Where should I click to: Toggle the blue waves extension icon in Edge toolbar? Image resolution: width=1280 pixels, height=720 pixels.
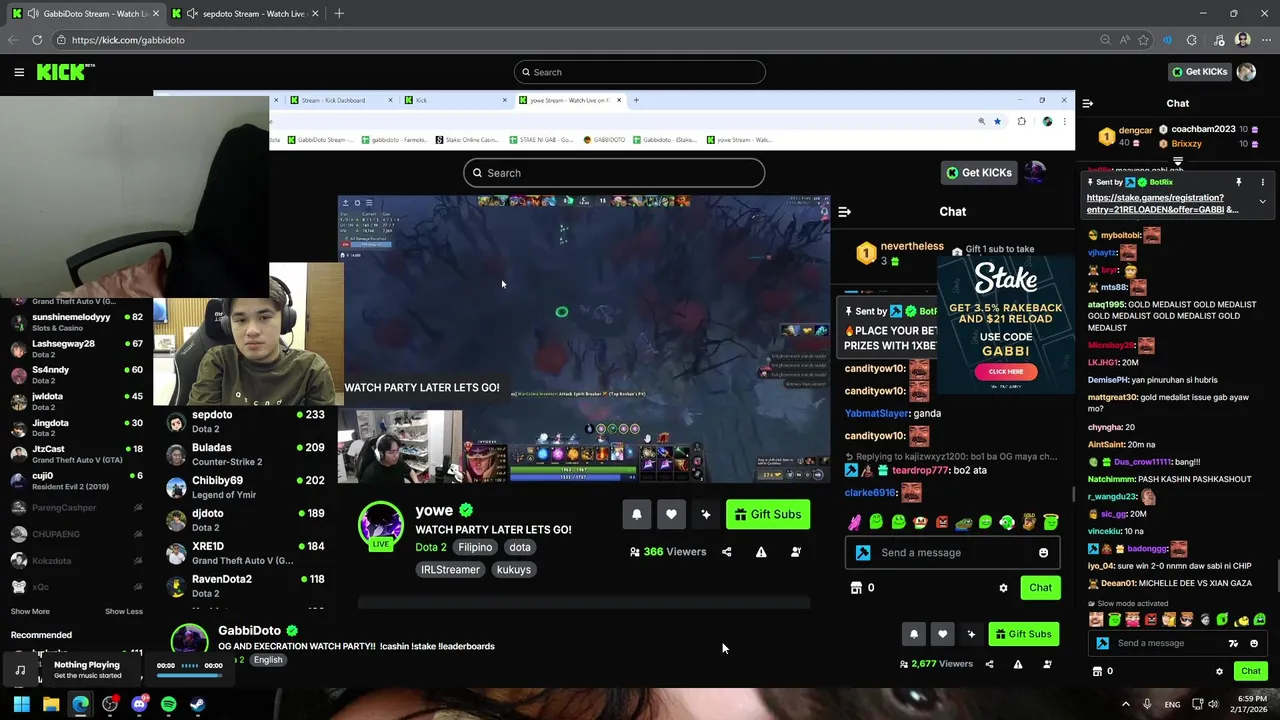pos(1167,40)
